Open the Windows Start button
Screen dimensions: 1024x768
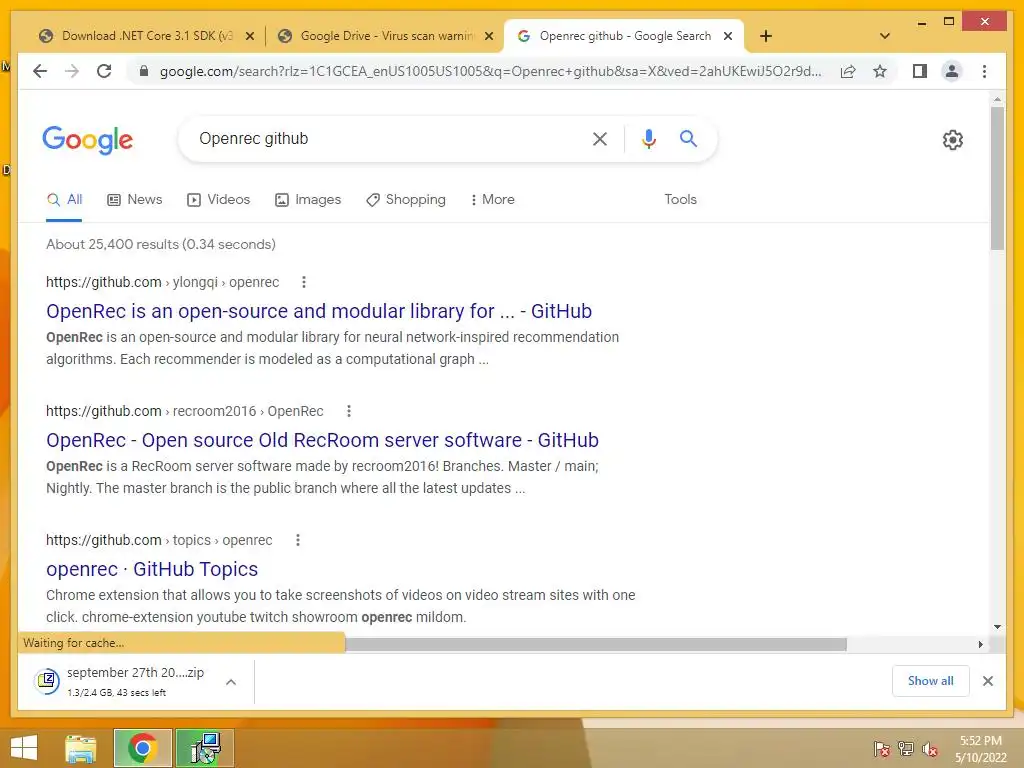tap(24, 748)
